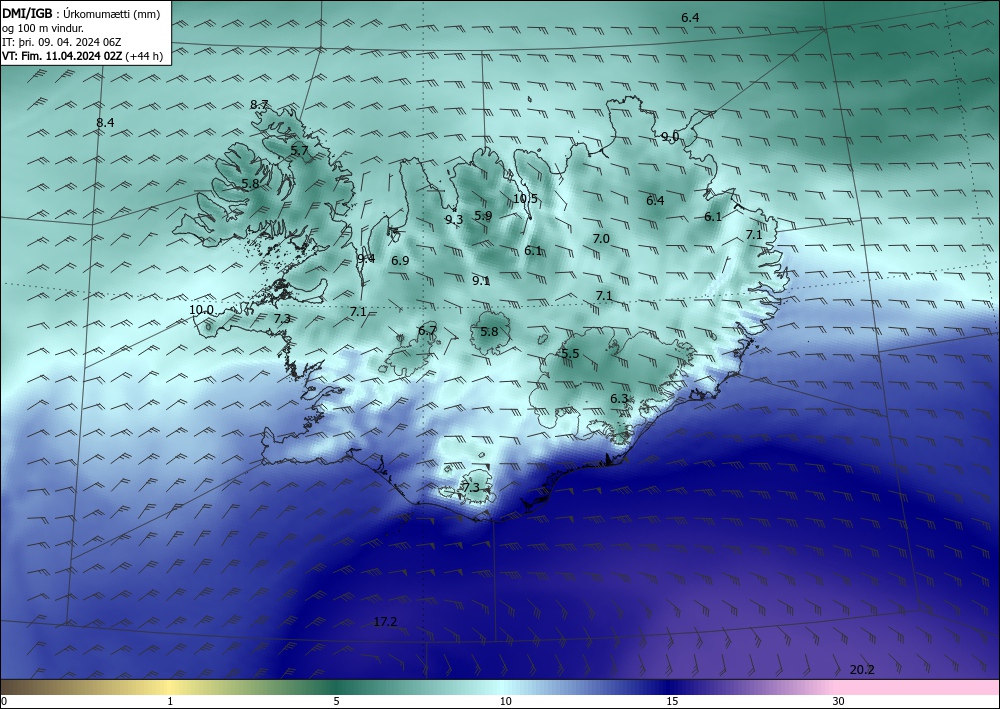The width and height of the screenshot is (1000, 709).
Task: Select the 8.7 value on the map
Action: click(x=259, y=105)
